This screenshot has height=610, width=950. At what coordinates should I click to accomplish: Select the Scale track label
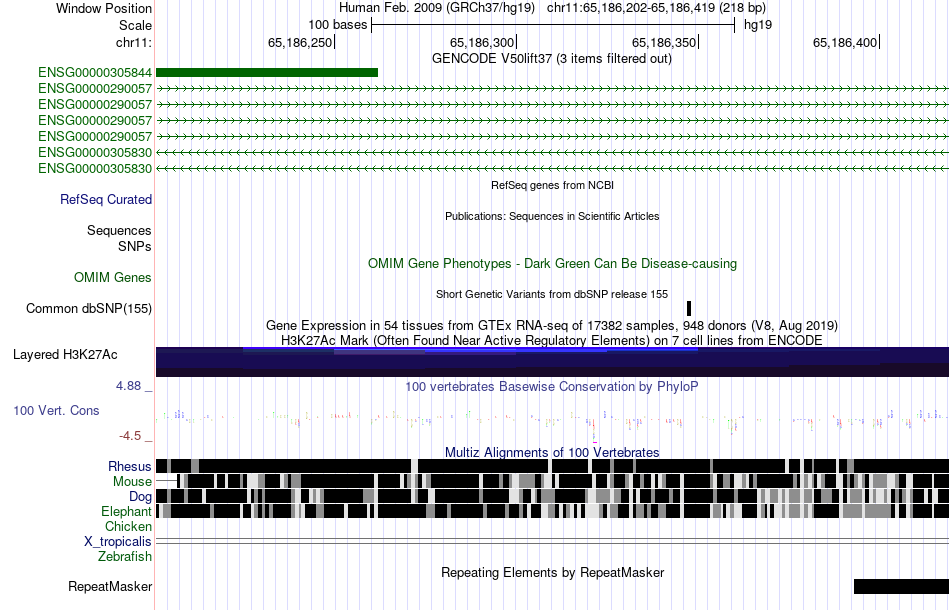pos(135,25)
